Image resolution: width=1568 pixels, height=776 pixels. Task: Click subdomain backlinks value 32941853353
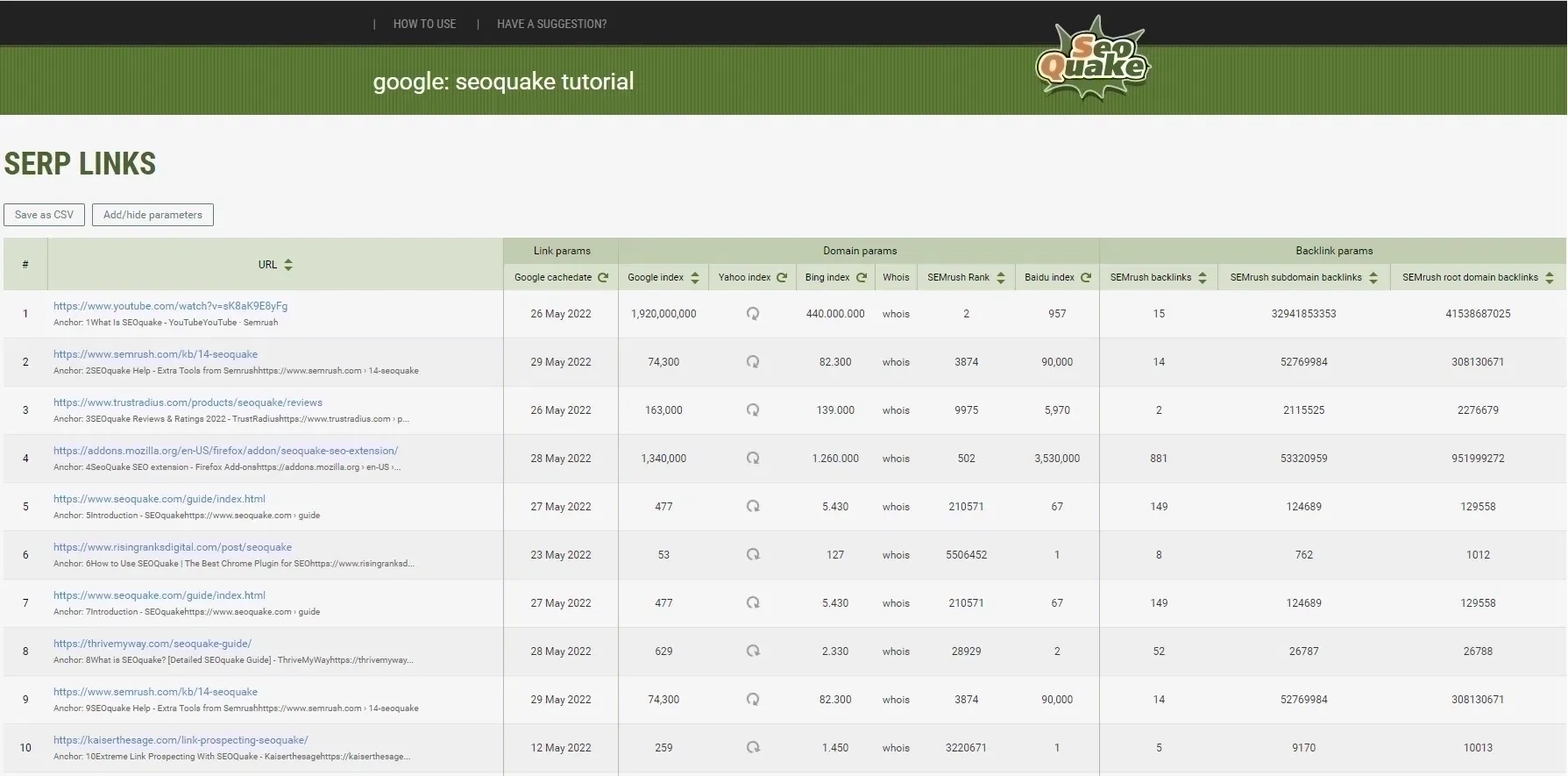[x=1304, y=314]
